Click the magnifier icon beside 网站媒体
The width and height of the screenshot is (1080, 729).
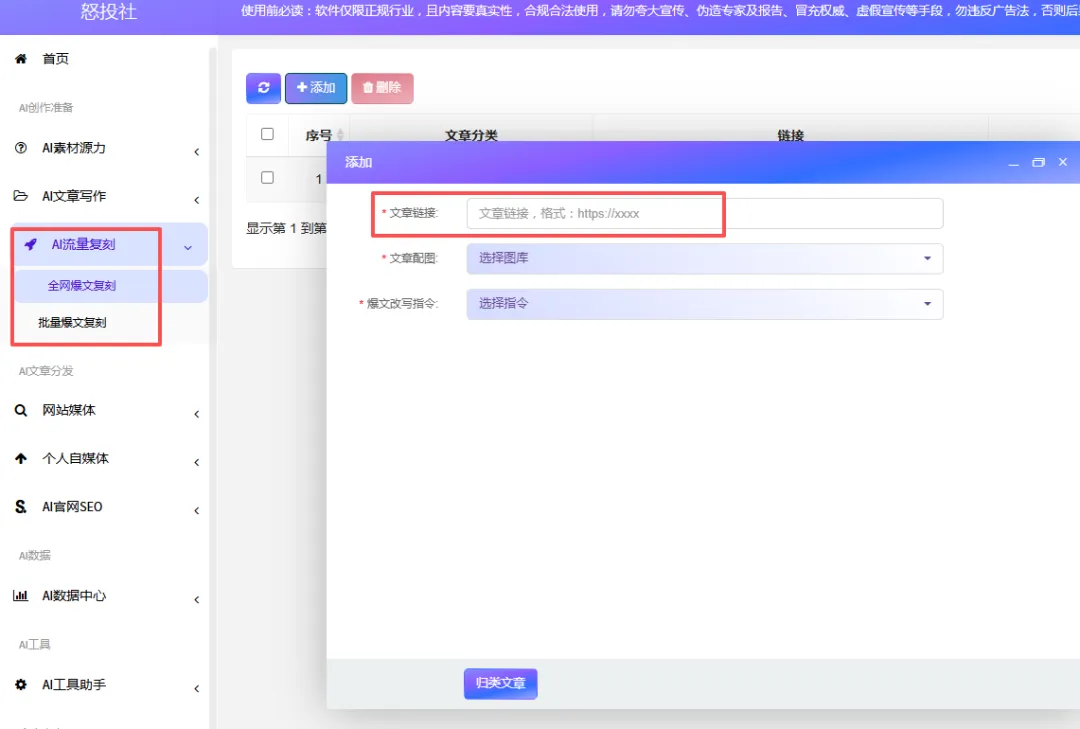tap(22, 410)
